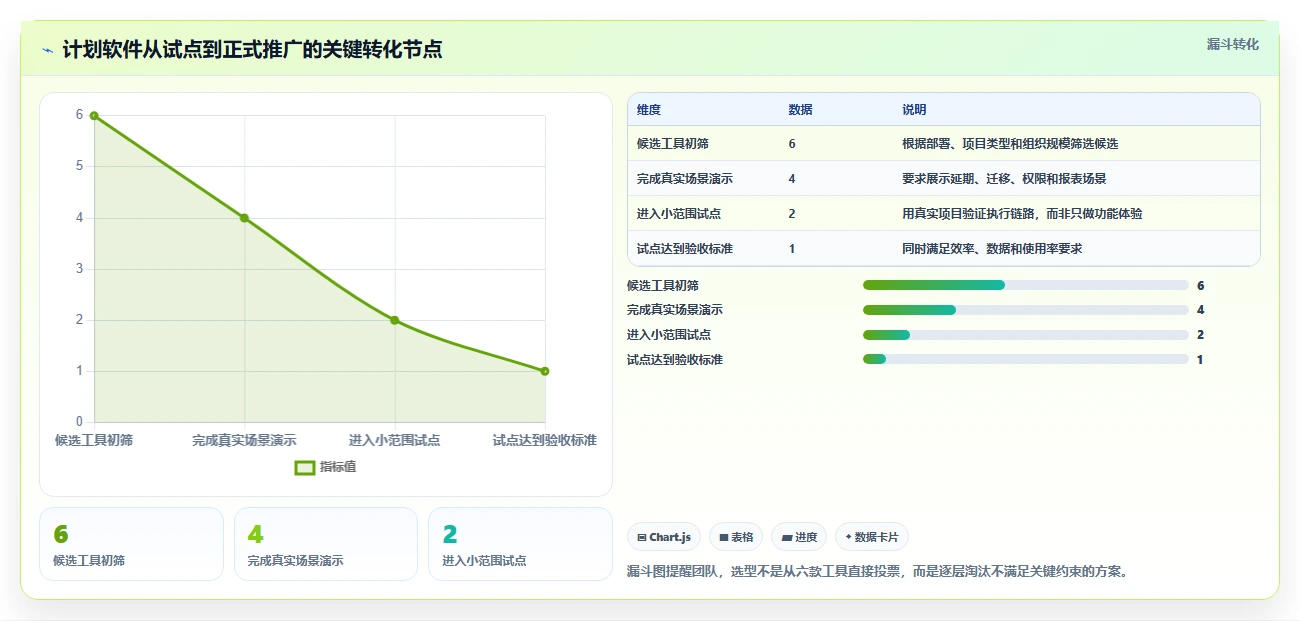Click description 根据部署、项目类型和组织规模筛选候选
Image resolution: width=1300 pixels, height=621 pixels.
coord(1010,143)
